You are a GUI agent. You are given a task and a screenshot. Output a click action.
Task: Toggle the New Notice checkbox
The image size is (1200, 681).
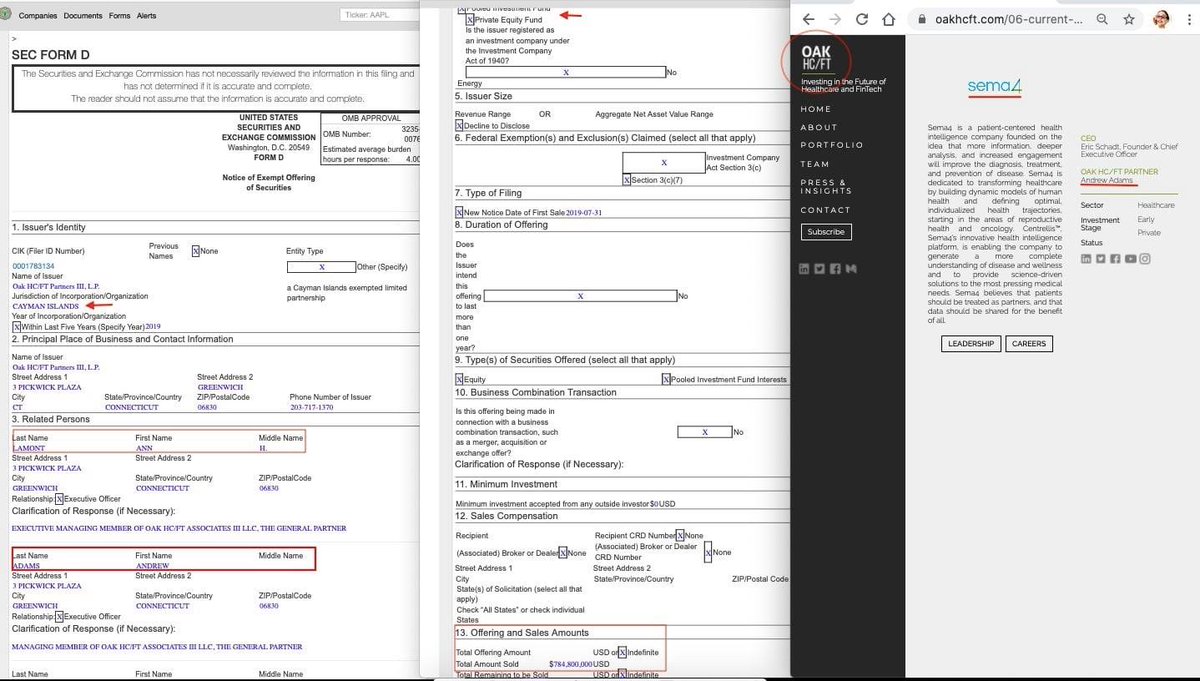460,212
